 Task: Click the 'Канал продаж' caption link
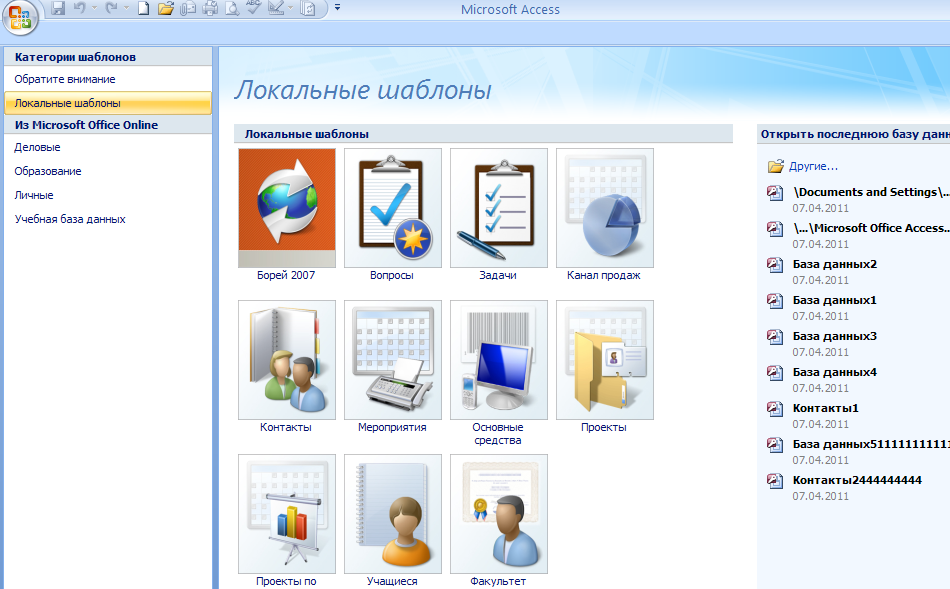603,275
